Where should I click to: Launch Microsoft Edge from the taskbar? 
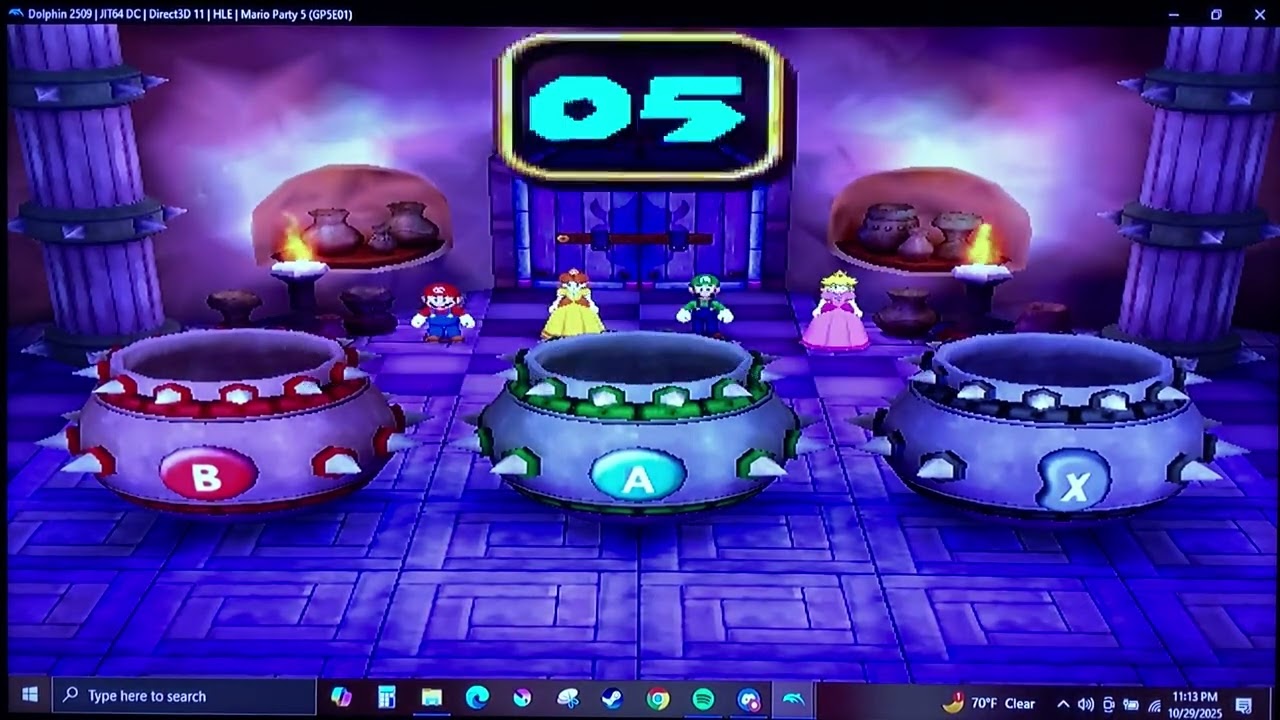(x=477, y=697)
